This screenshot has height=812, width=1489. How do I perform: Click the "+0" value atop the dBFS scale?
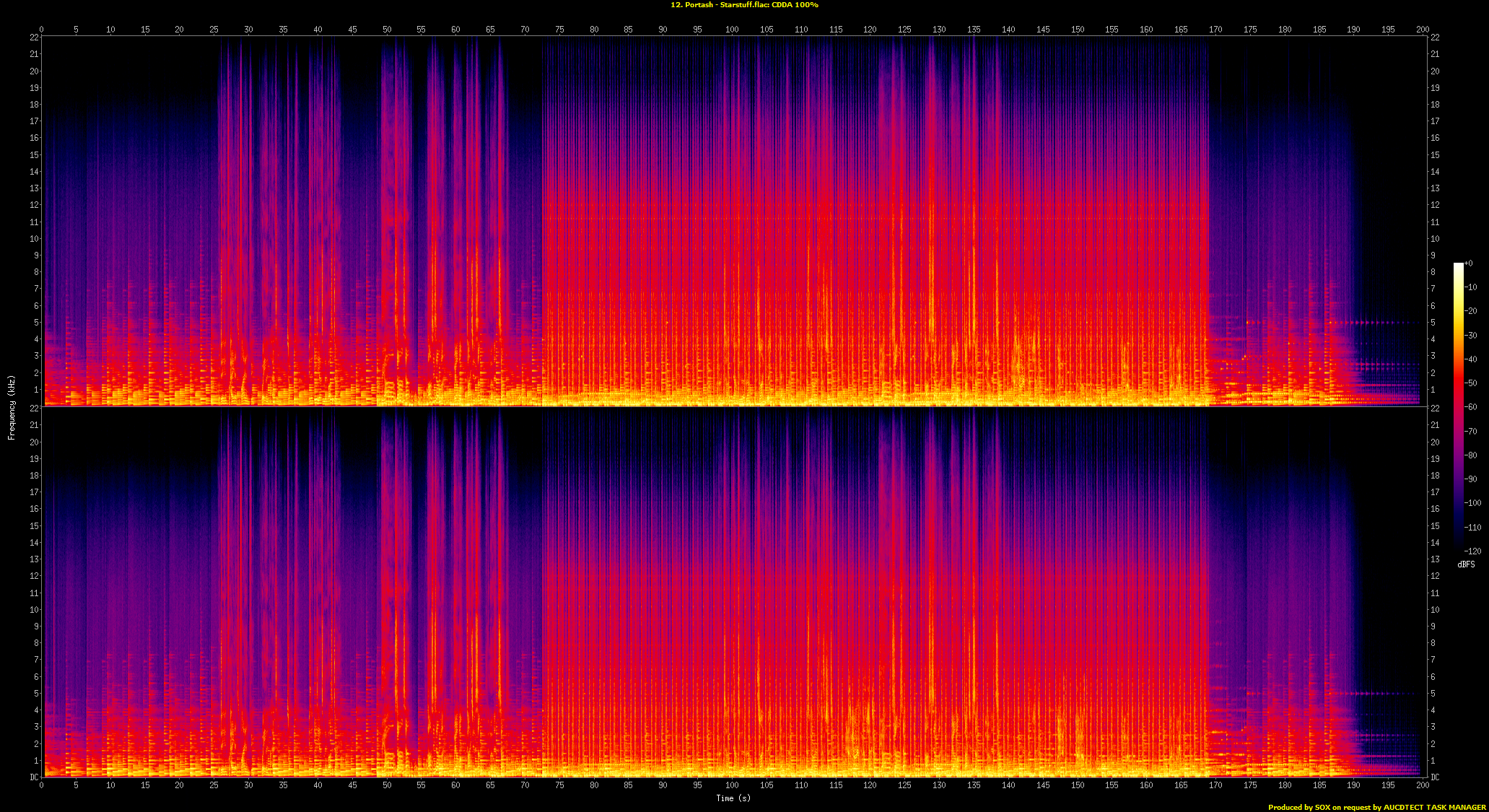(x=1468, y=263)
